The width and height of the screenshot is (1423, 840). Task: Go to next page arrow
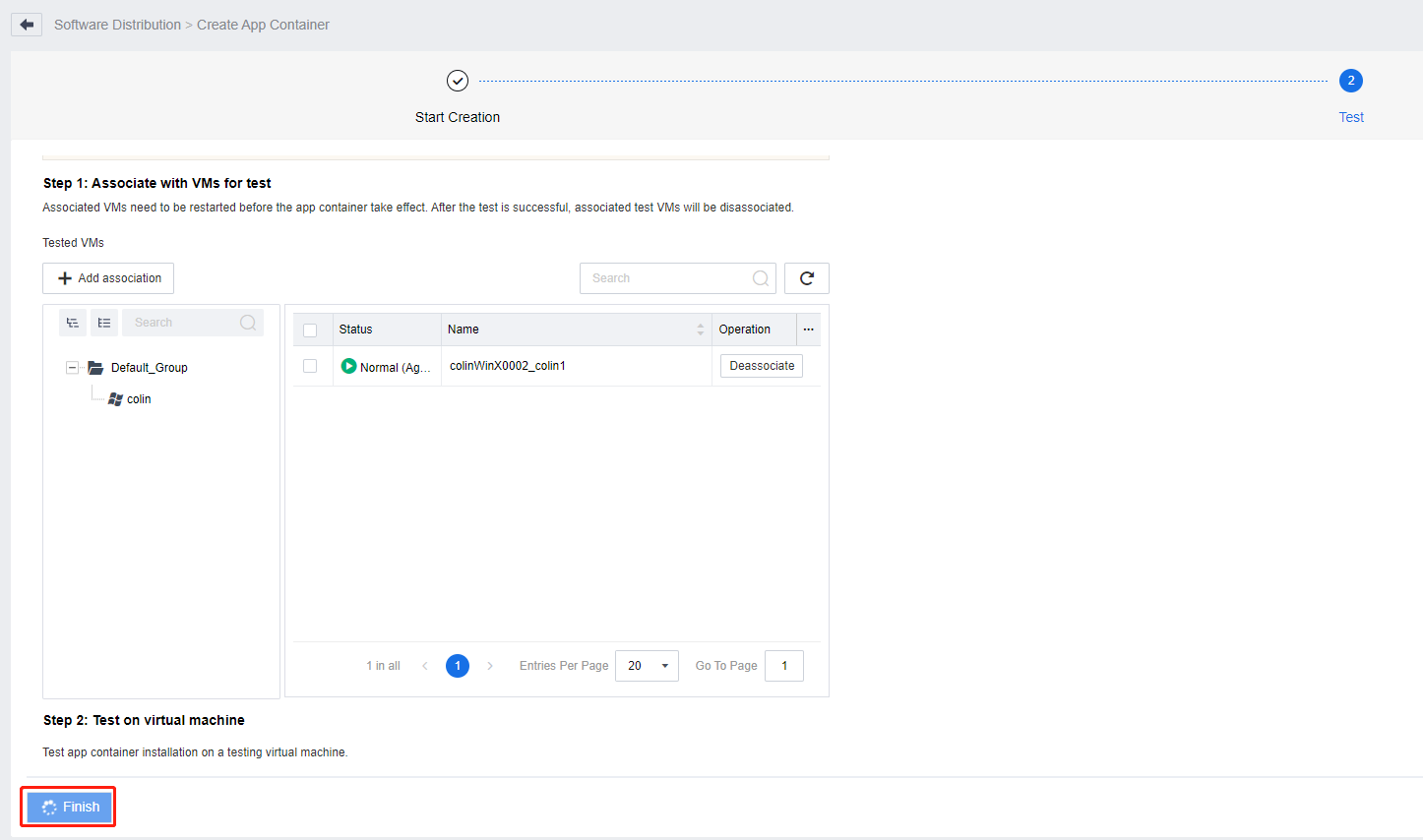pos(490,666)
